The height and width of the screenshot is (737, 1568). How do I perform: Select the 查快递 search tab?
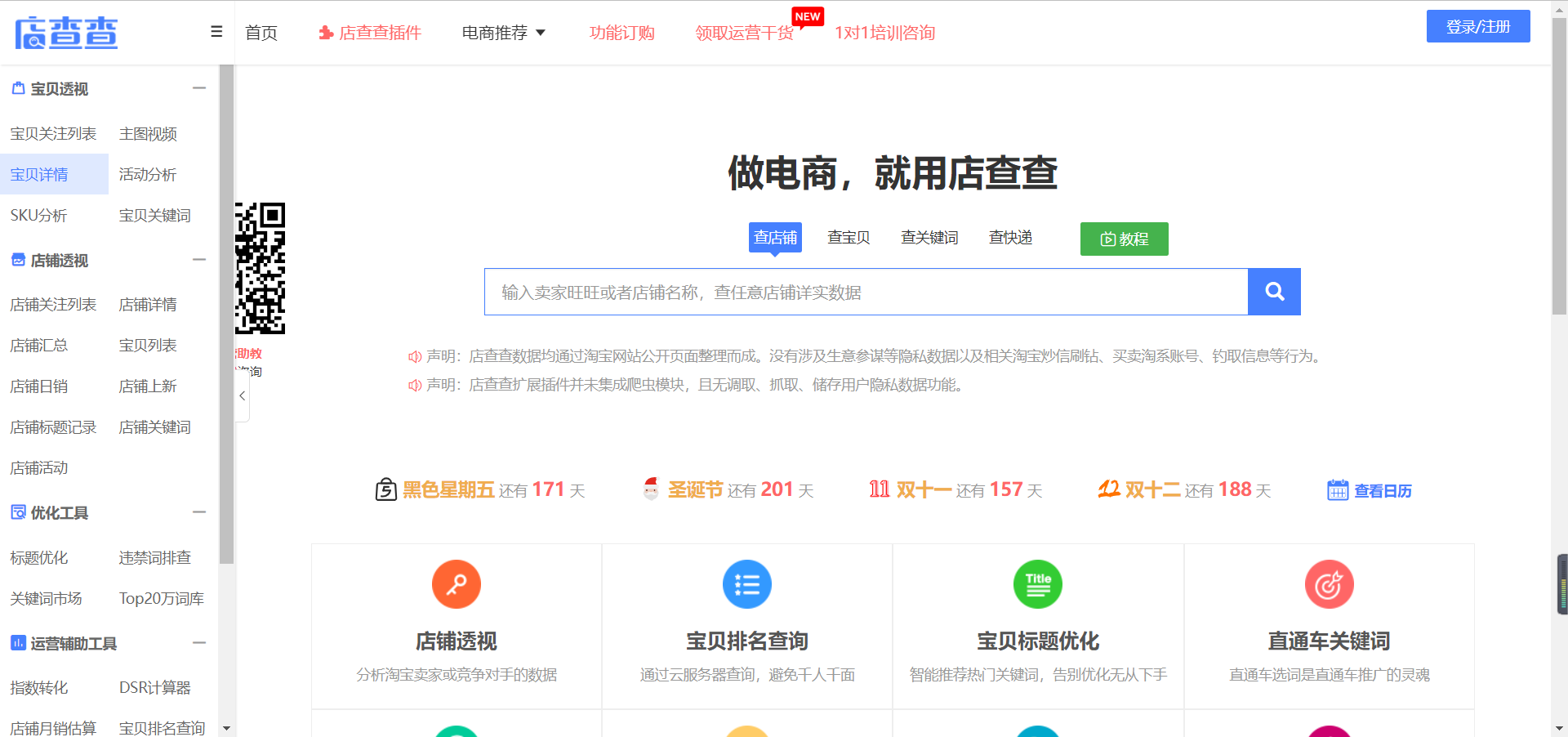(x=1010, y=237)
